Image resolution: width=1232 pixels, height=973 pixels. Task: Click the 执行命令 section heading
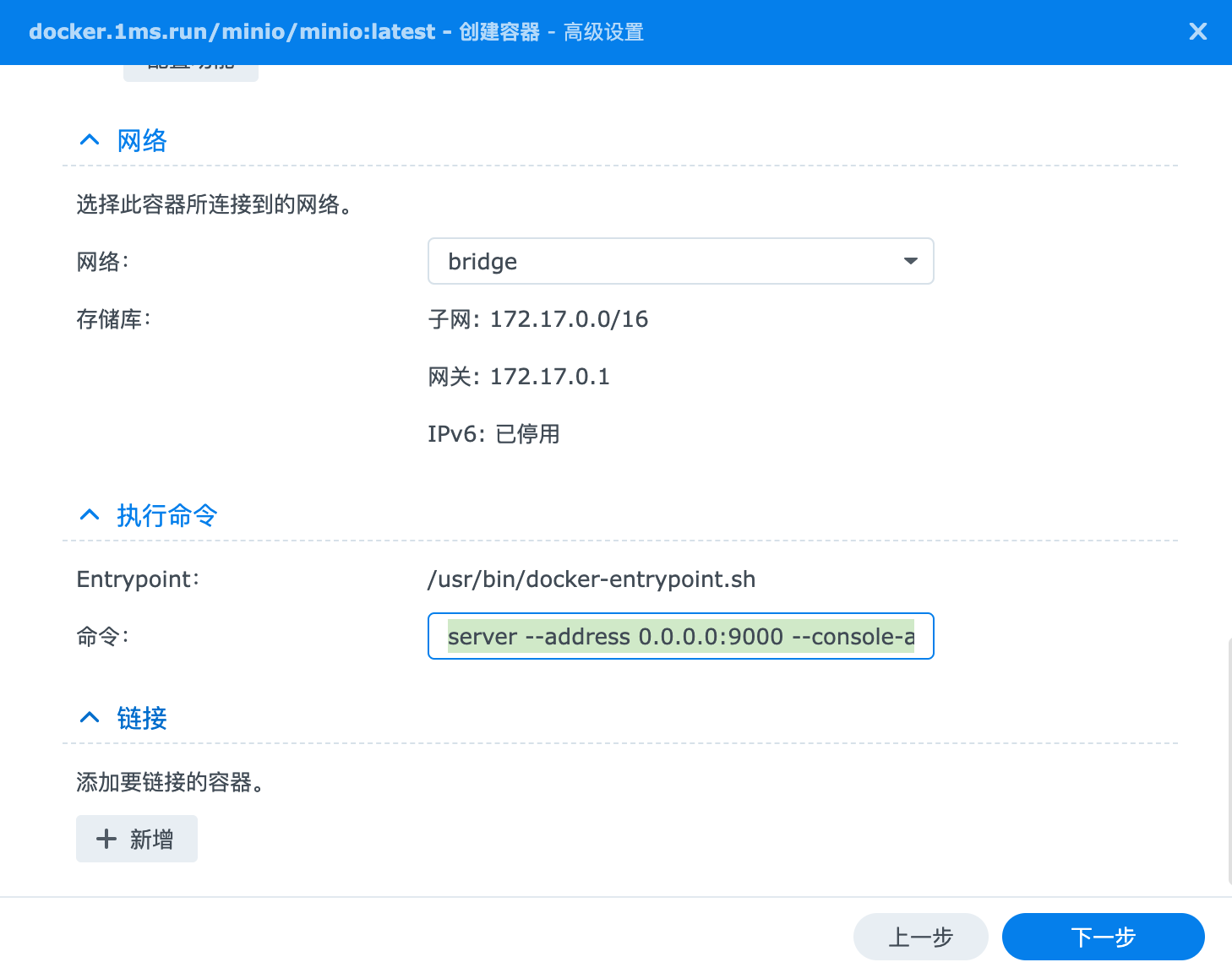[167, 515]
